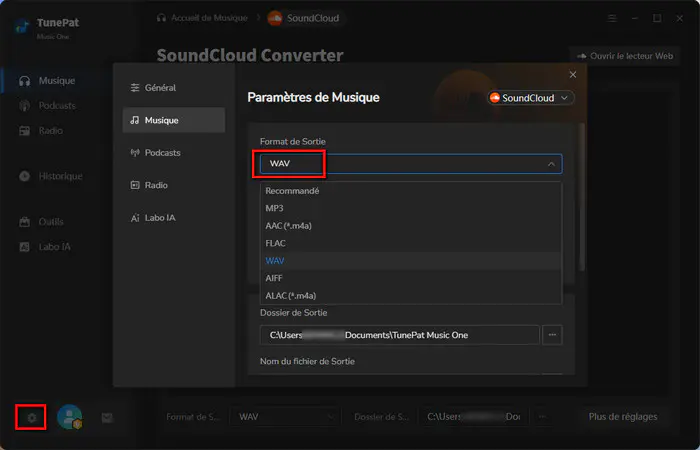Choose AAC (*.m4a) format option
This screenshot has width=700, height=450.
click(x=411, y=225)
